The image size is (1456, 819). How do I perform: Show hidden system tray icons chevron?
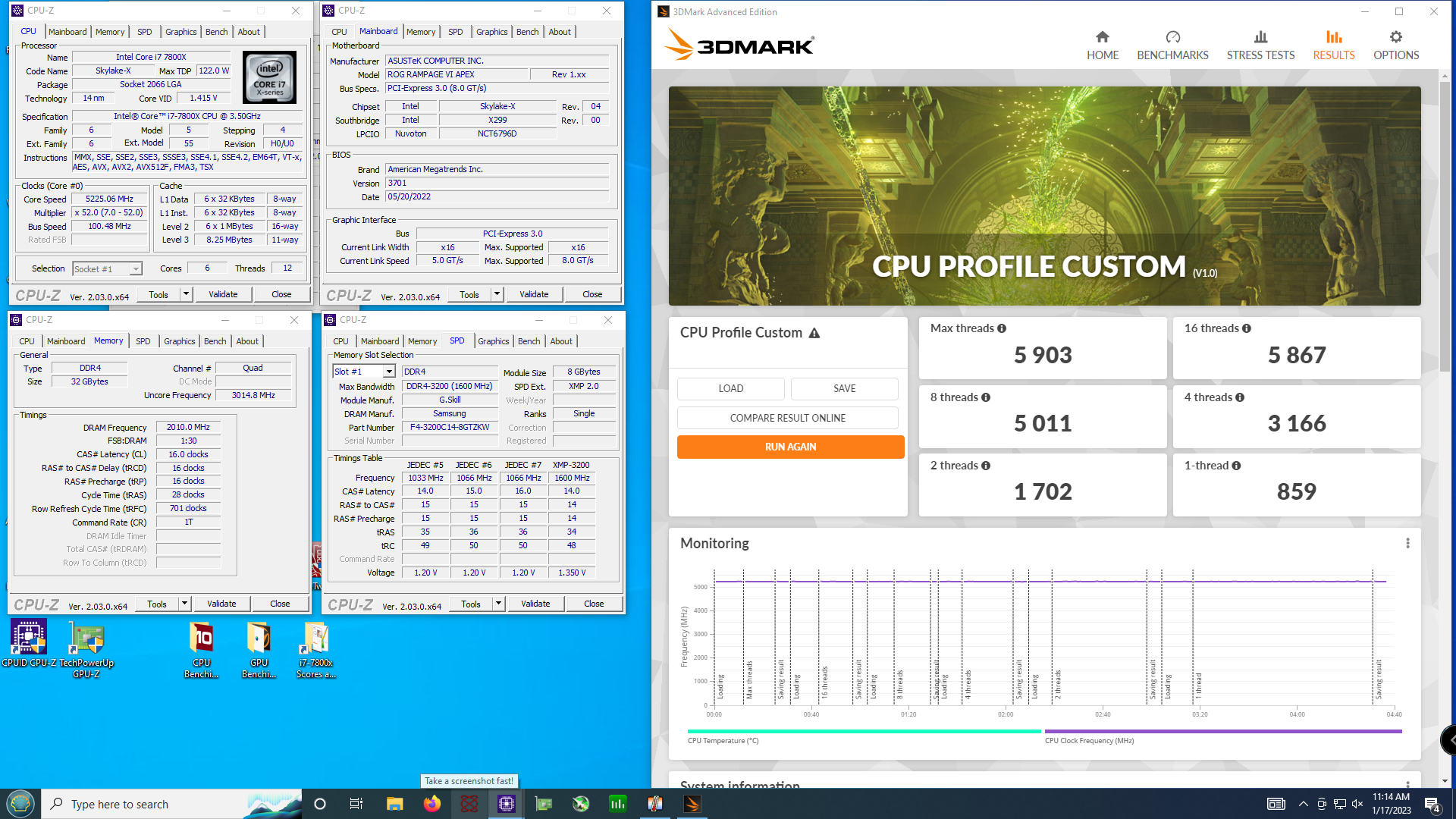tap(1303, 804)
